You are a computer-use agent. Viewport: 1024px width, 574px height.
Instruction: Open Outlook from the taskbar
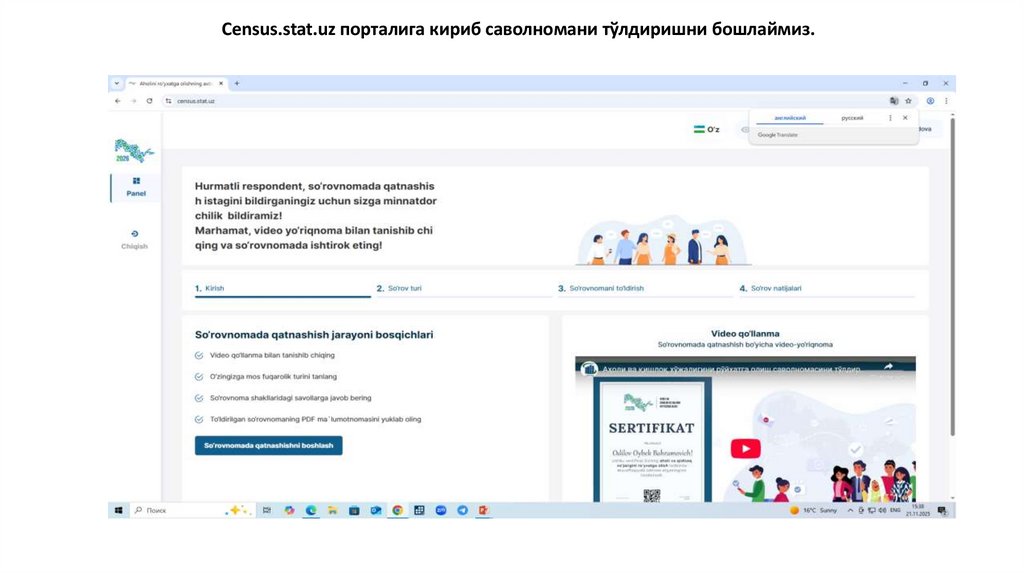(x=376, y=511)
